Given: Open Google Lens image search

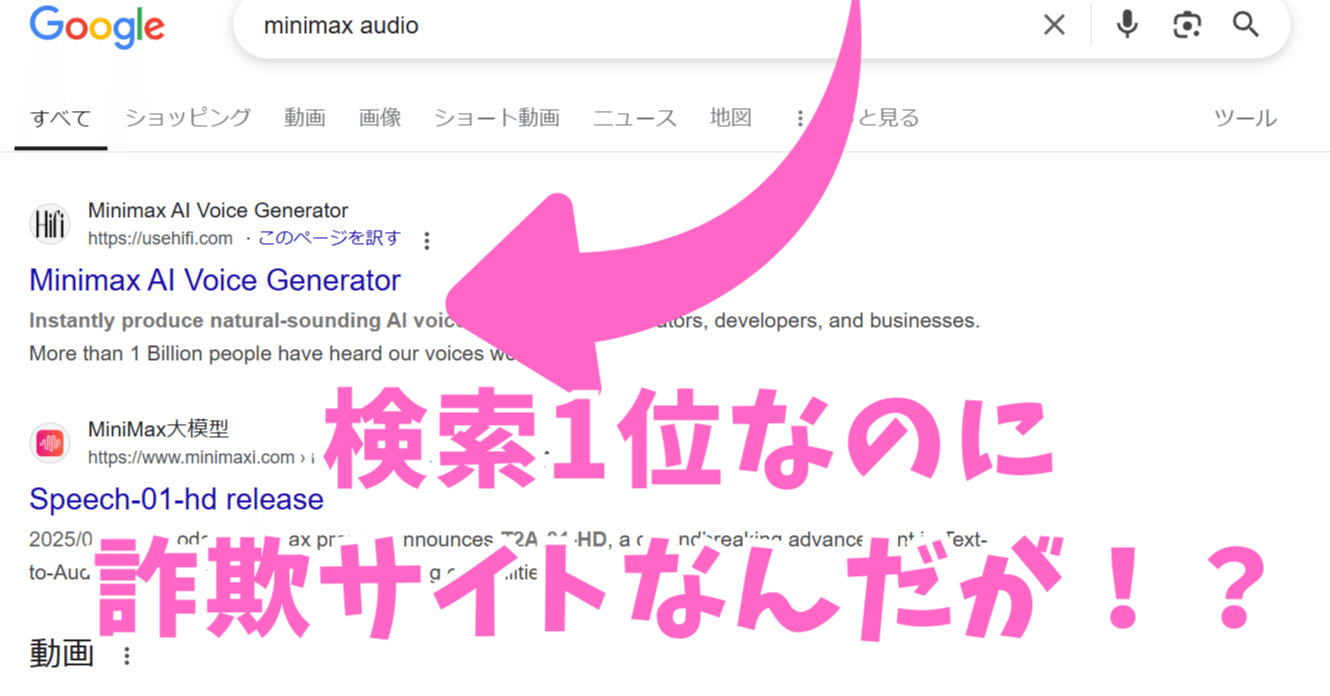Looking at the screenshot, I should tap(1185, 24).
